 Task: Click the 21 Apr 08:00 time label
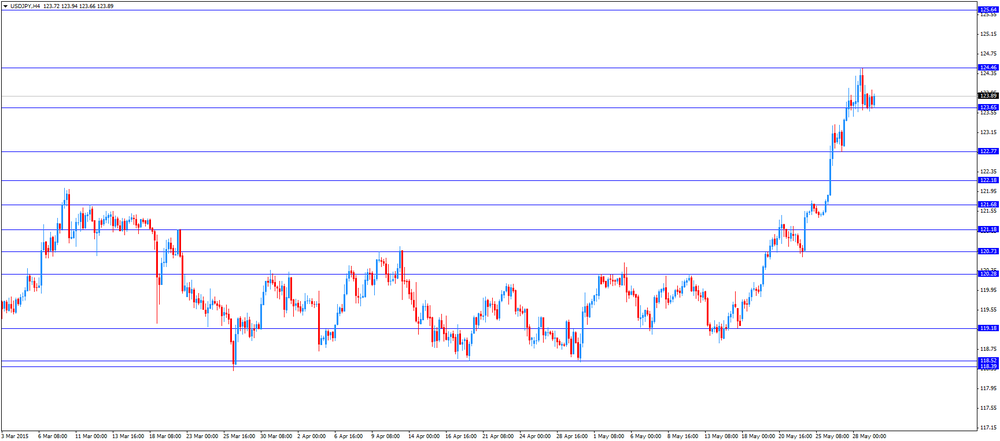tap(498, 437)
